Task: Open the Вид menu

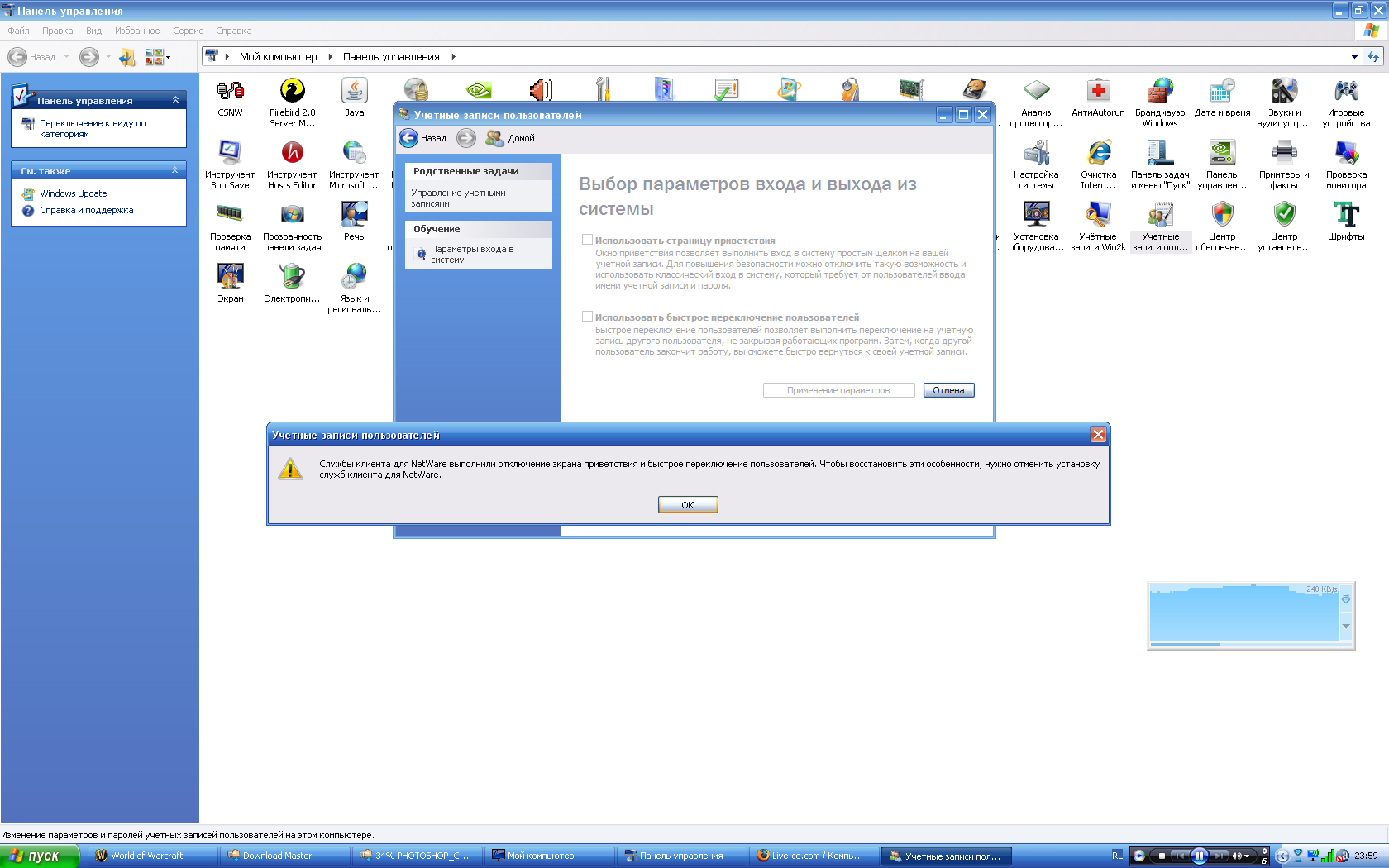Action: [93, 31]
